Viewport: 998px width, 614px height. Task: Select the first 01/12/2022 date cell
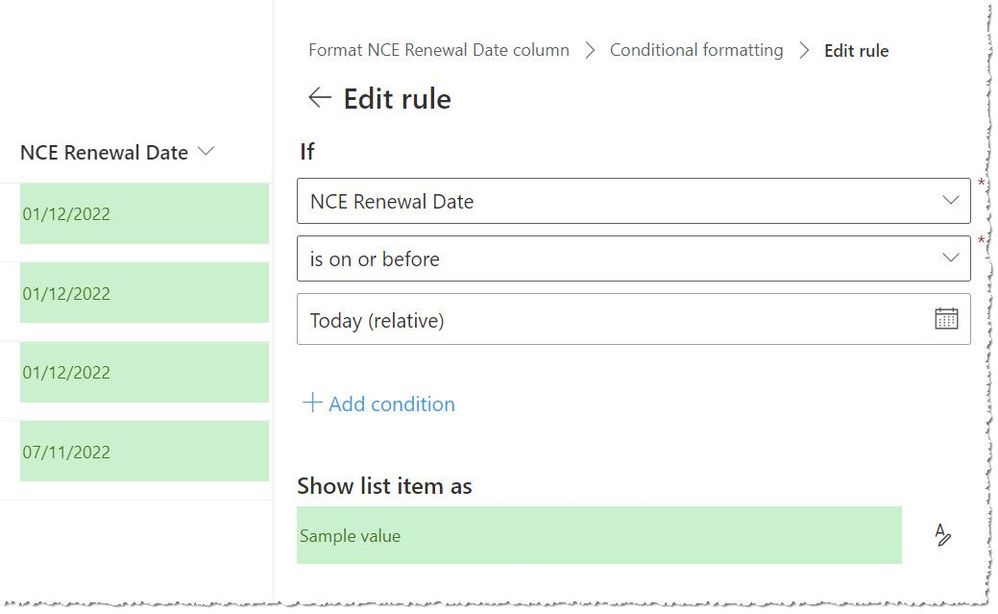click(x=144, y=214)
